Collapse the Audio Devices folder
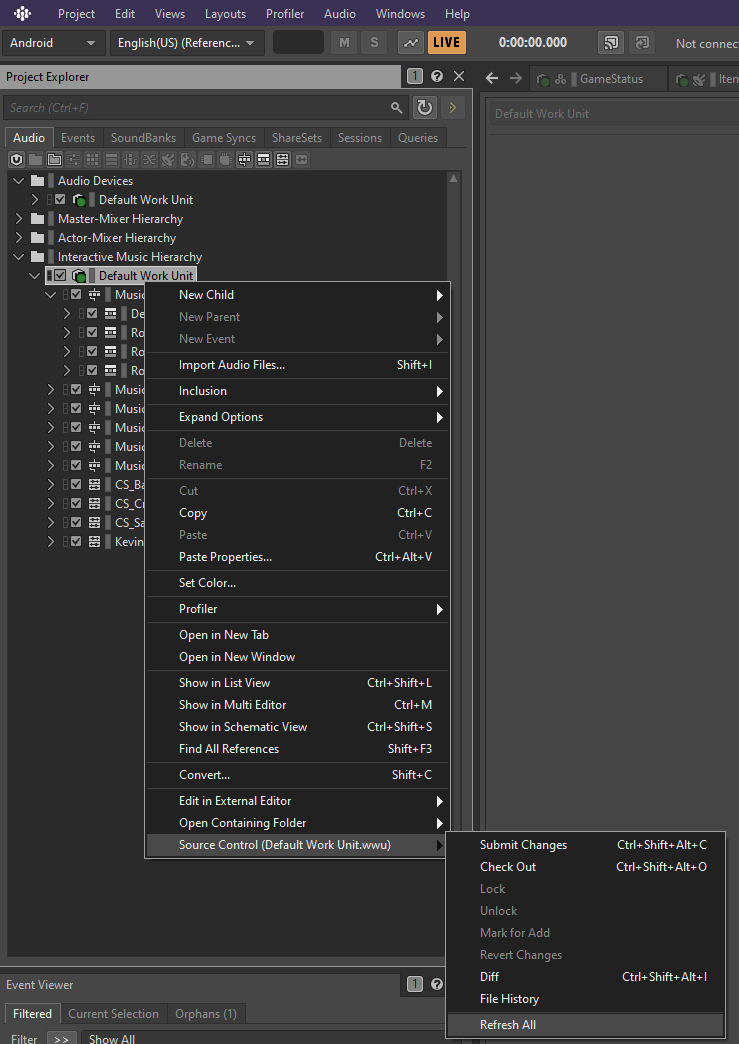739x1044 pixels. (19, 180)
